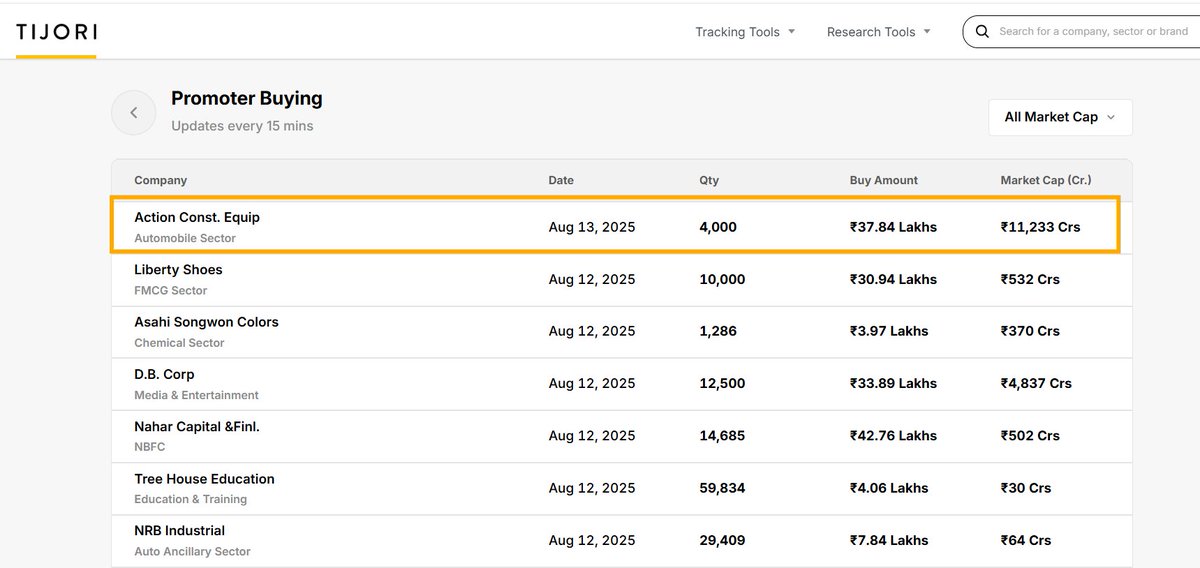Image resolution: width=1200 pixels, height=568 pixels.
Task: Select the 4,000 quantity for Action Const.
Action: point(718,227)
